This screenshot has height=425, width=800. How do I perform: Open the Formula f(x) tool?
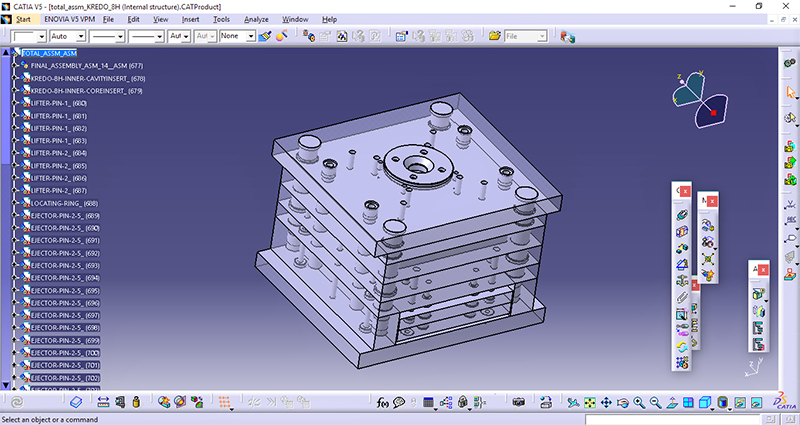(382, 403)
